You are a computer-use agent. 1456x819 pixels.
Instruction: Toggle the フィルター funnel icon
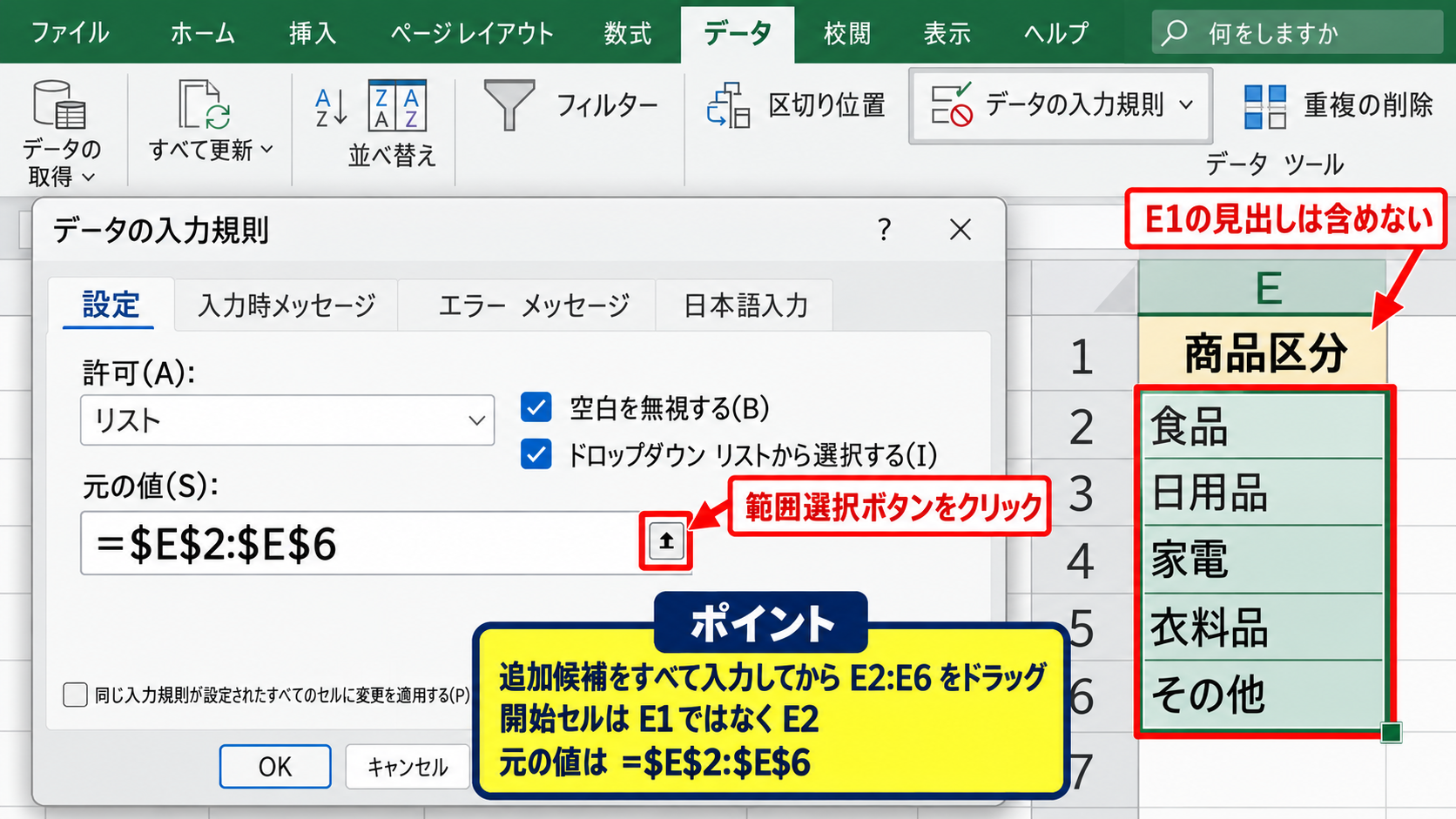pos(509,105)
